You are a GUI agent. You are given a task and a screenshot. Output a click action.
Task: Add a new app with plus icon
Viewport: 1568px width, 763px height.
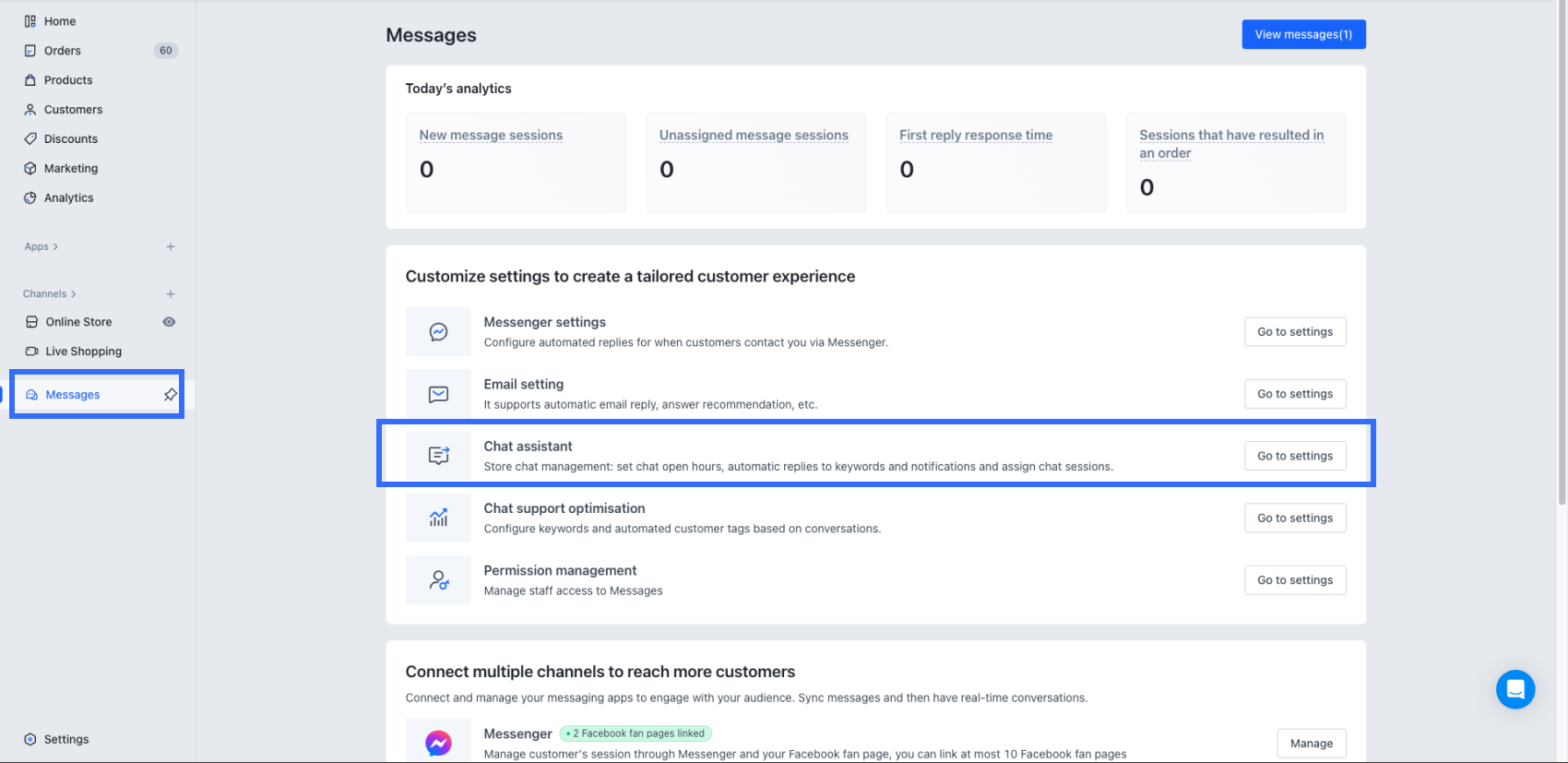pos(171,247)
